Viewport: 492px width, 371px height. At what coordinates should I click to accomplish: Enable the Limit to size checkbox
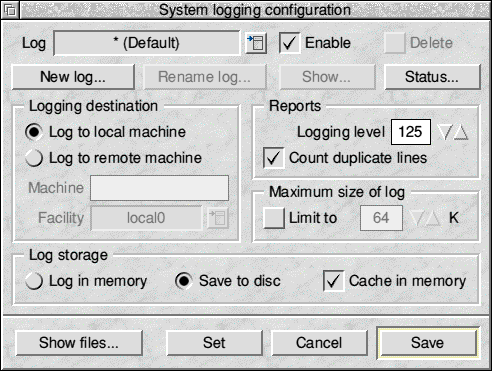[274, 218]
